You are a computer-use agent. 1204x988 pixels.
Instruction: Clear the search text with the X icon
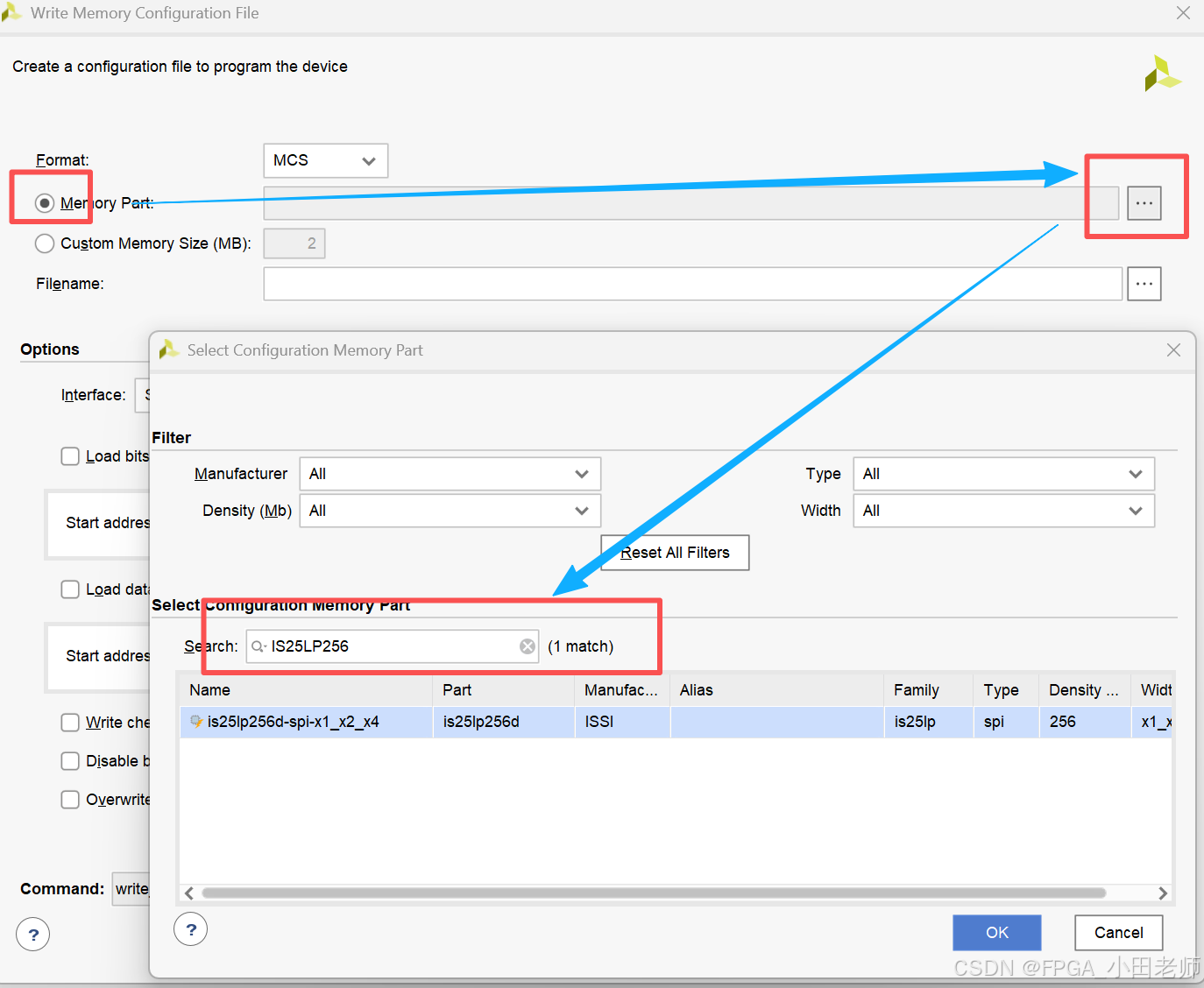click(x=528, y=646)
